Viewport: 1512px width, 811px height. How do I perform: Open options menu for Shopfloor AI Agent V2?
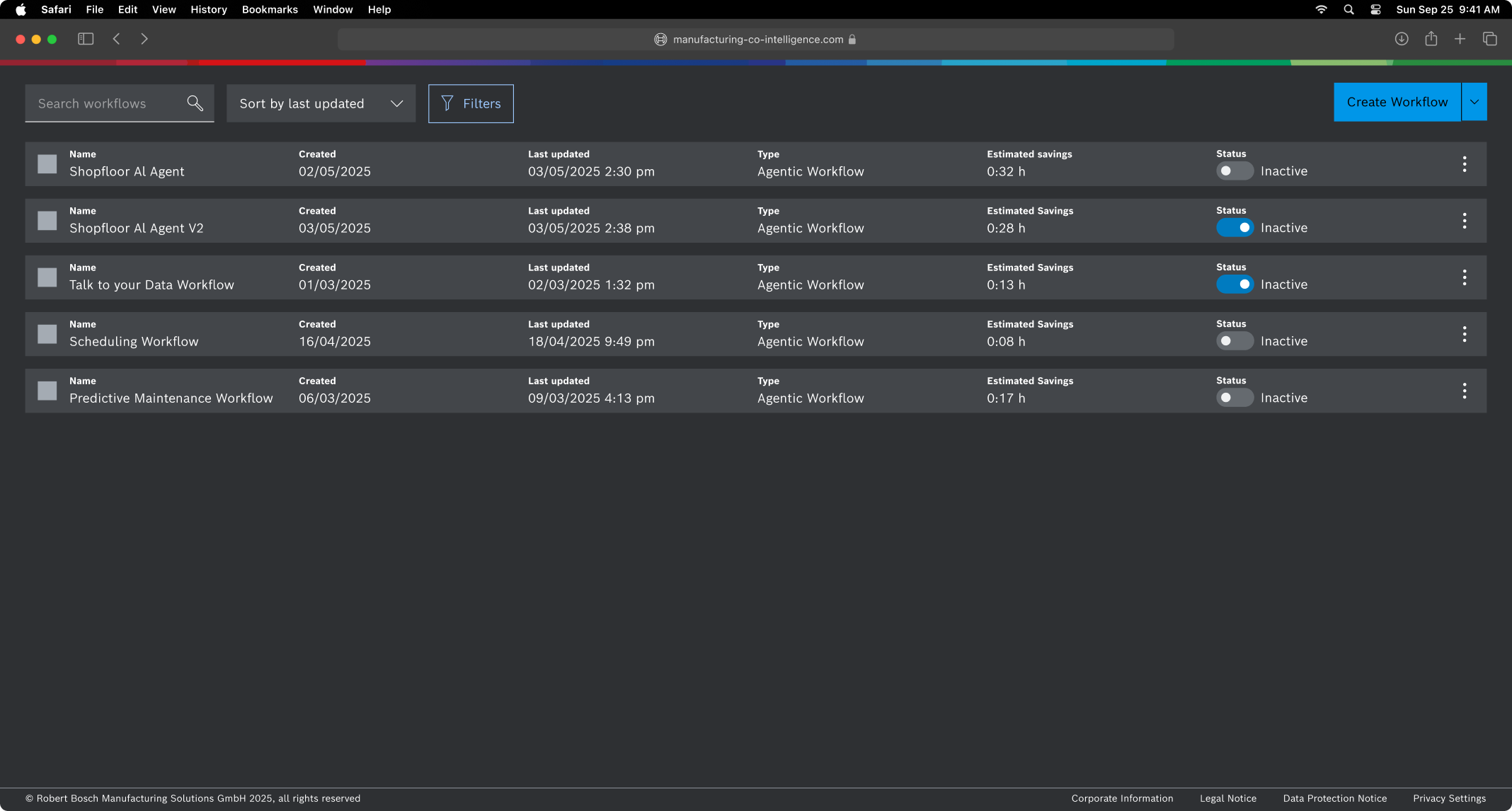point(1464,221)
